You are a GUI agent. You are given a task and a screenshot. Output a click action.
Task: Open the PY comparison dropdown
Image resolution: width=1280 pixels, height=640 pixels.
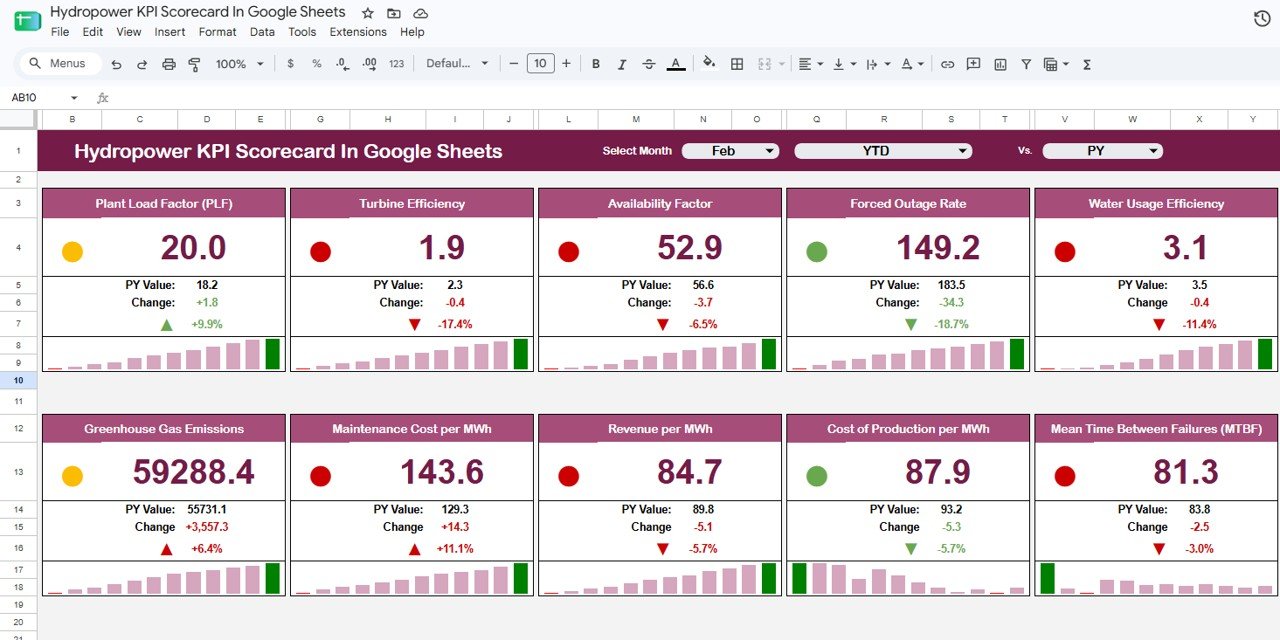pos(1102,151)
